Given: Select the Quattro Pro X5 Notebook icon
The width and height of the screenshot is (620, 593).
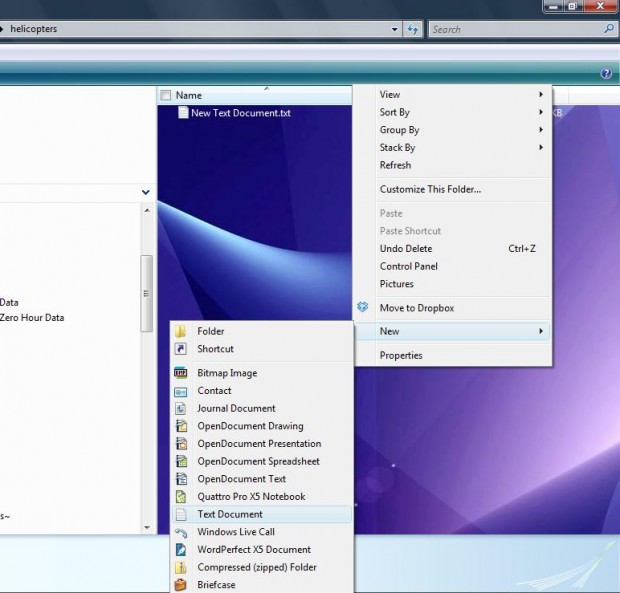Looking at the screenshot, I should [181, 497].
